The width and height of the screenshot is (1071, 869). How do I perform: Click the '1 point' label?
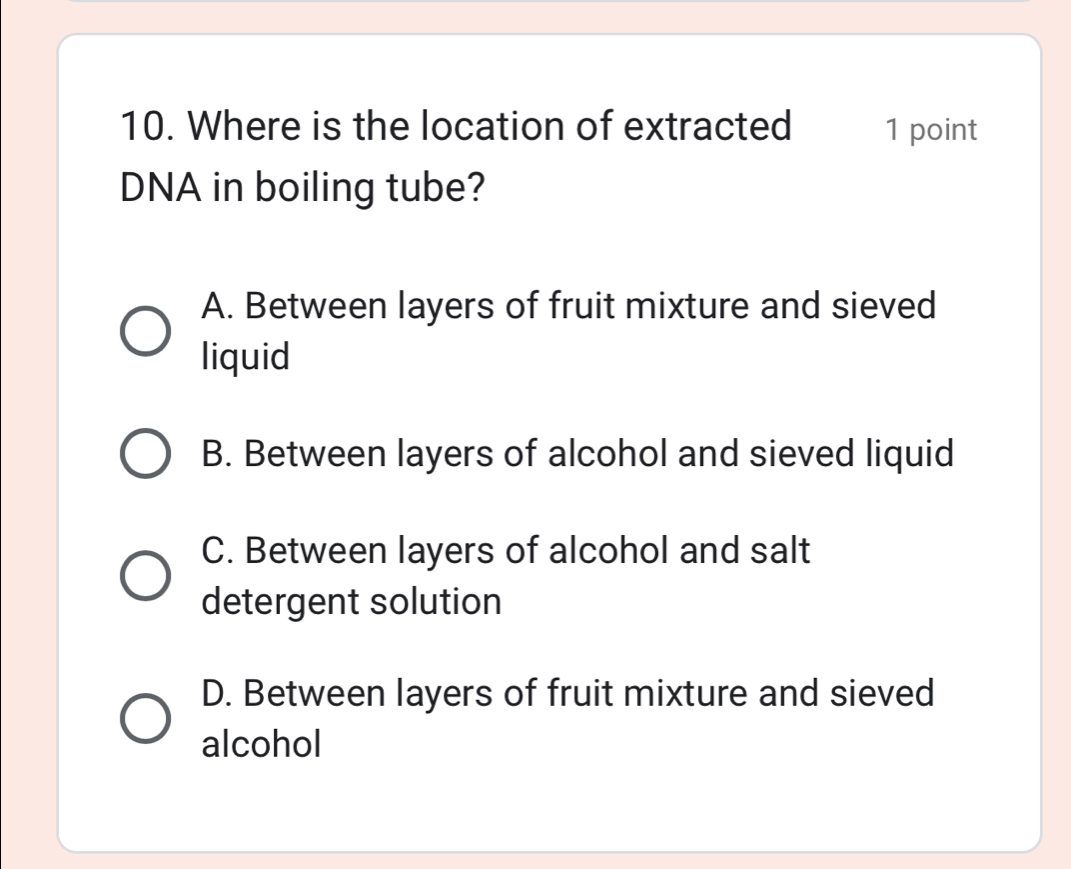(930, 130)
